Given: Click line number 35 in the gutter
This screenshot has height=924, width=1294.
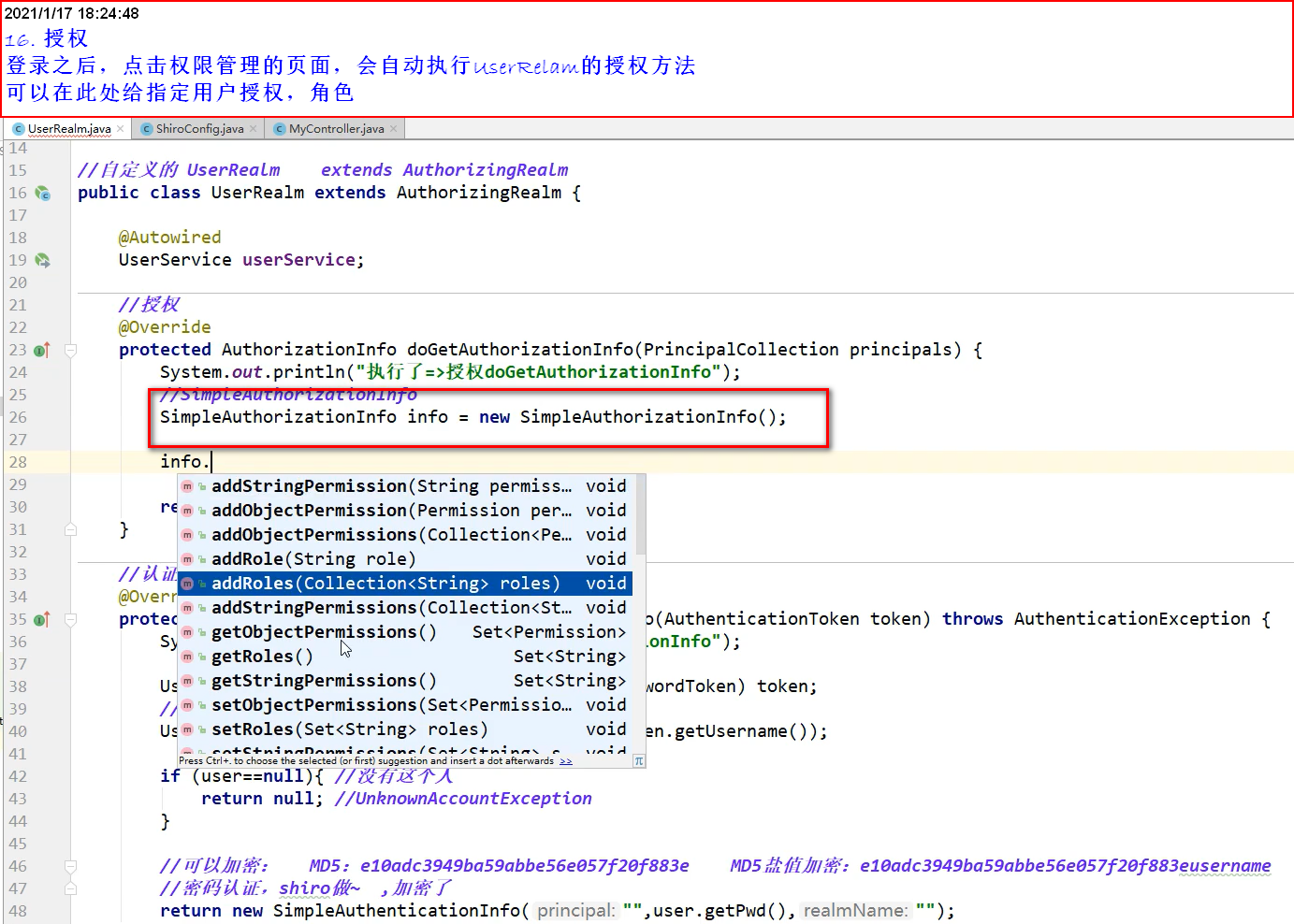Looking at the screenshot, I should click(18, 619).
